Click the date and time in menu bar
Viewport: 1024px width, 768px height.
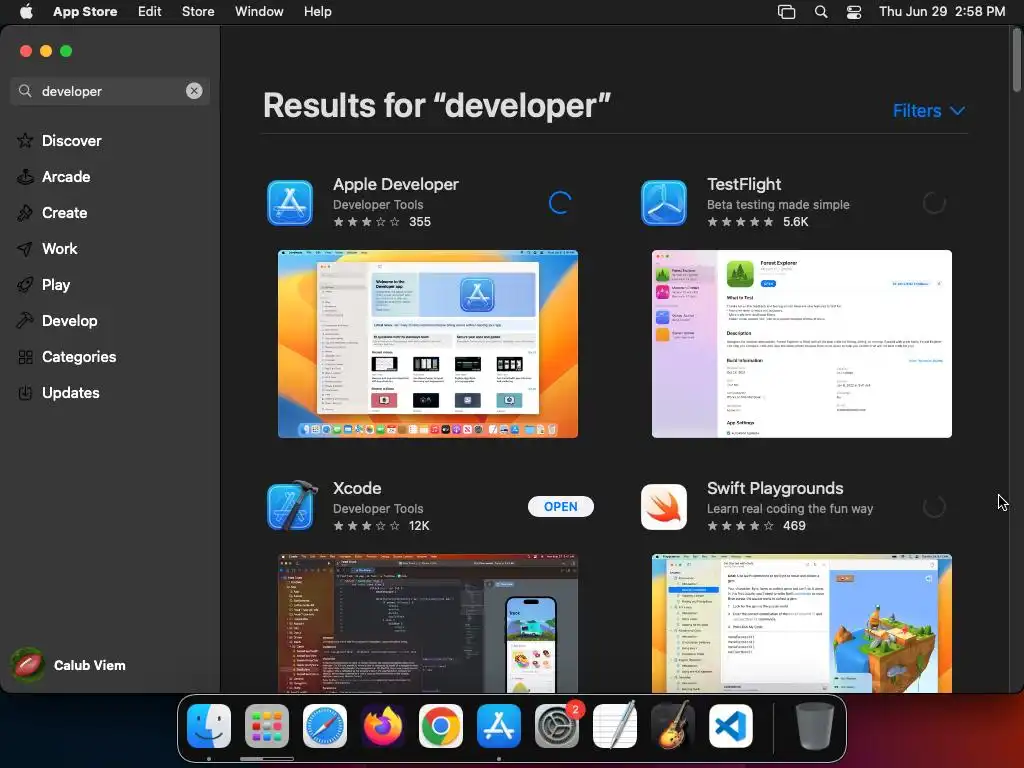[x=942, y=12]
